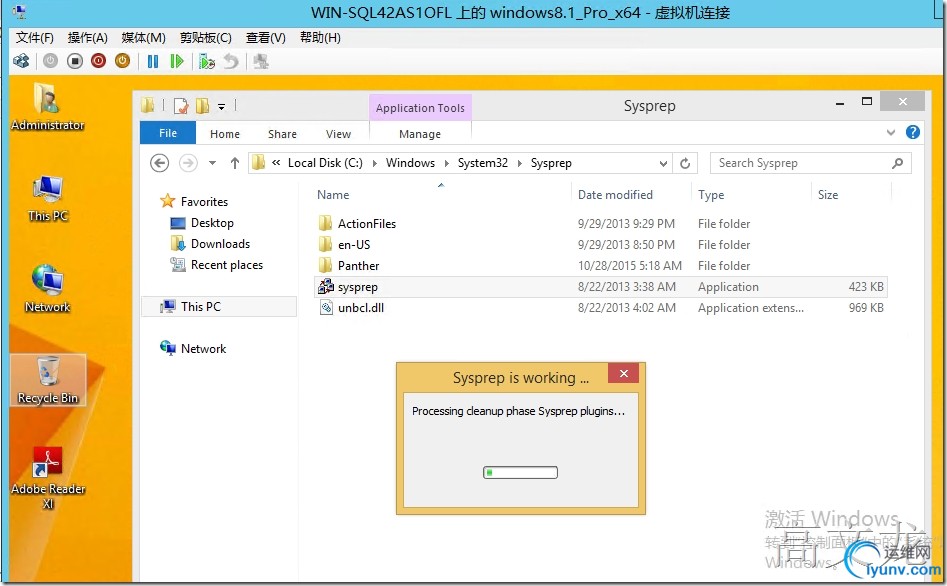This screenshot has height=586, width=947.
Task: Open the 查看(V) menu
Action: click(x=266, y=37)
